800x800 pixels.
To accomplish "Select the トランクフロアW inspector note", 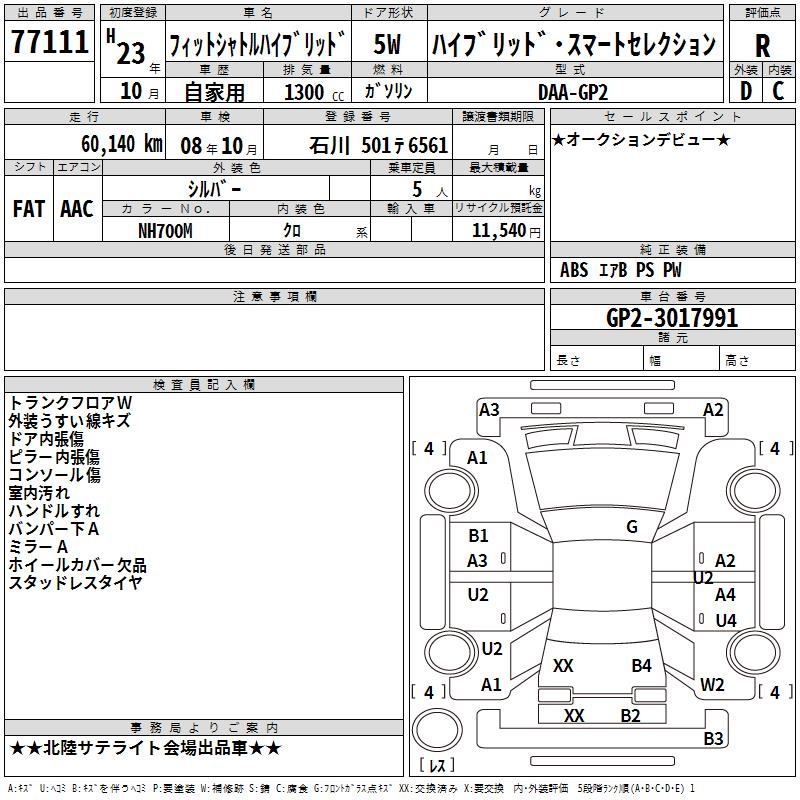I will (70, 402).
